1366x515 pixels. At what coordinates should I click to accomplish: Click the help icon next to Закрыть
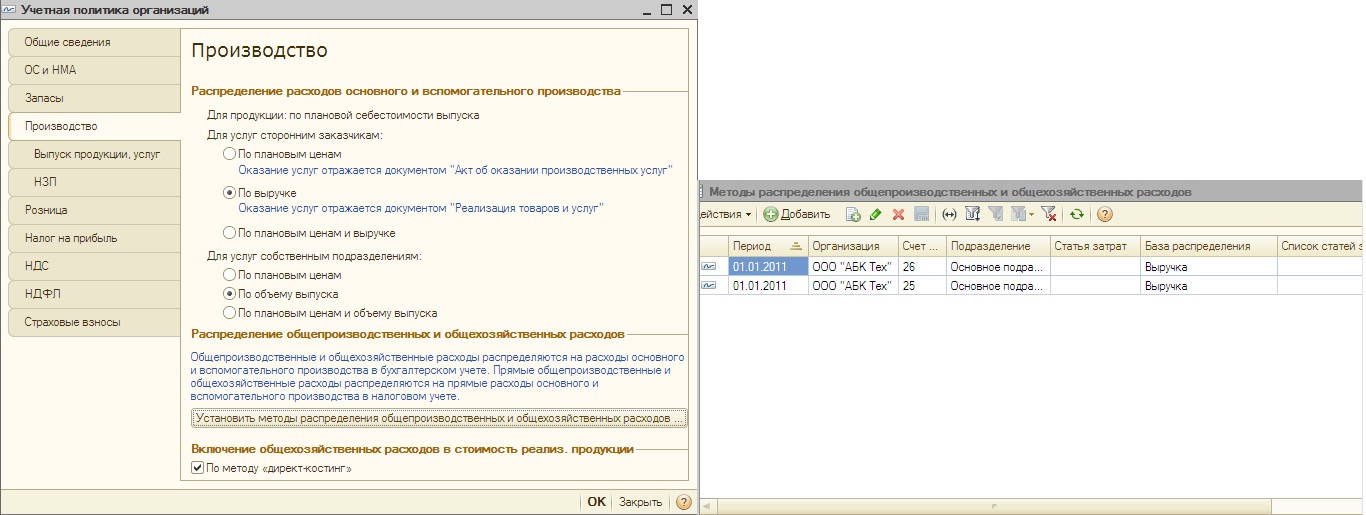pos(684,502)
